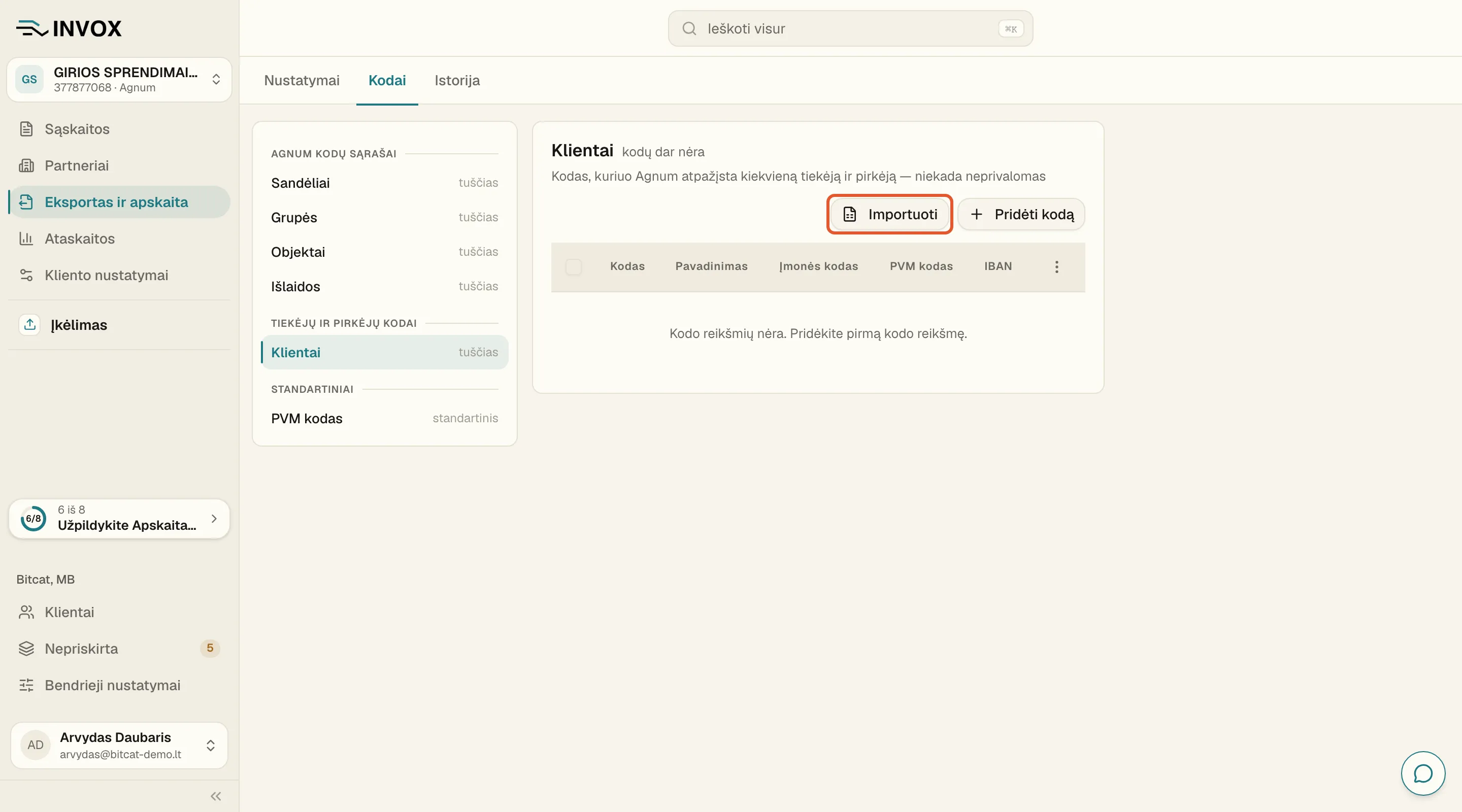Screen dimensions: 1462x812
Task: Open Partneriai building icon
Action: point(26,165)
